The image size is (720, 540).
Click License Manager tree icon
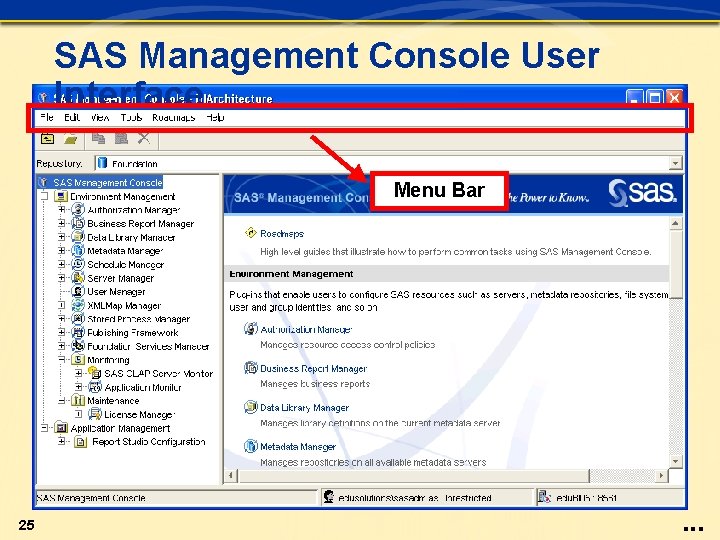(x=95, y=414)
